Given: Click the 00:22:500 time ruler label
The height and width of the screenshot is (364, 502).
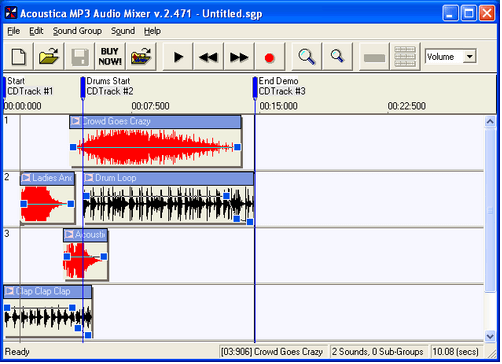Looking at the screenshot, I should point(406,106).
